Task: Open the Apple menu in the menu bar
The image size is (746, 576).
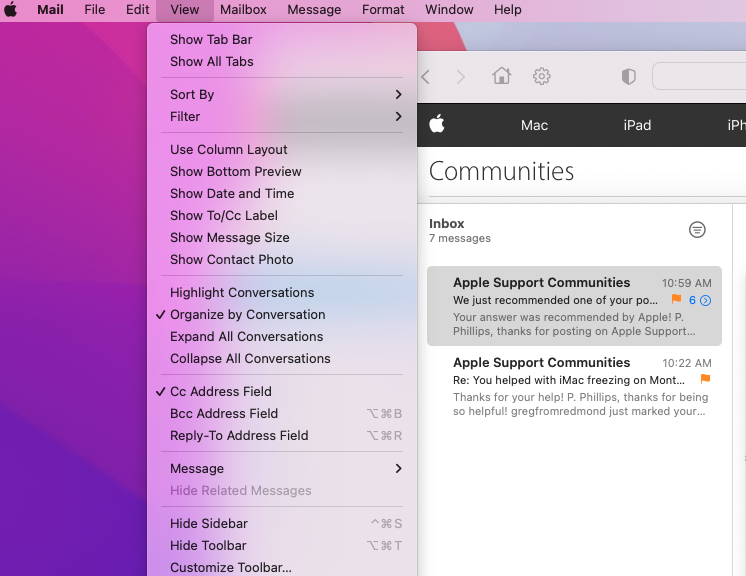Action: point(10,10)
